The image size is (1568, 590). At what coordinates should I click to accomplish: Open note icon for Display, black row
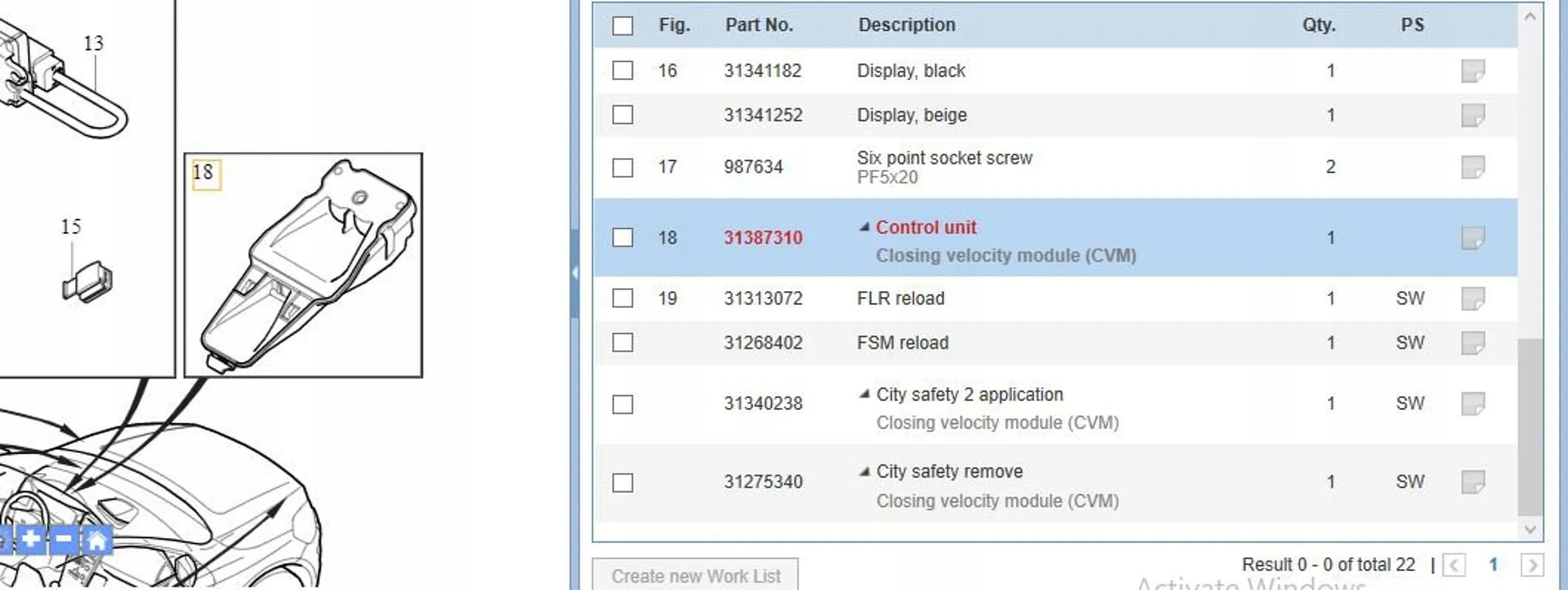click(1472, 71)
